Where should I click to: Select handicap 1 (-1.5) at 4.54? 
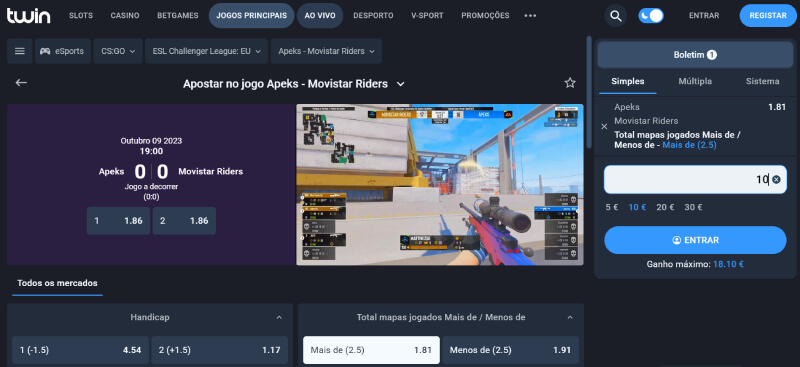pyautogui.click(x=81, y=350)
